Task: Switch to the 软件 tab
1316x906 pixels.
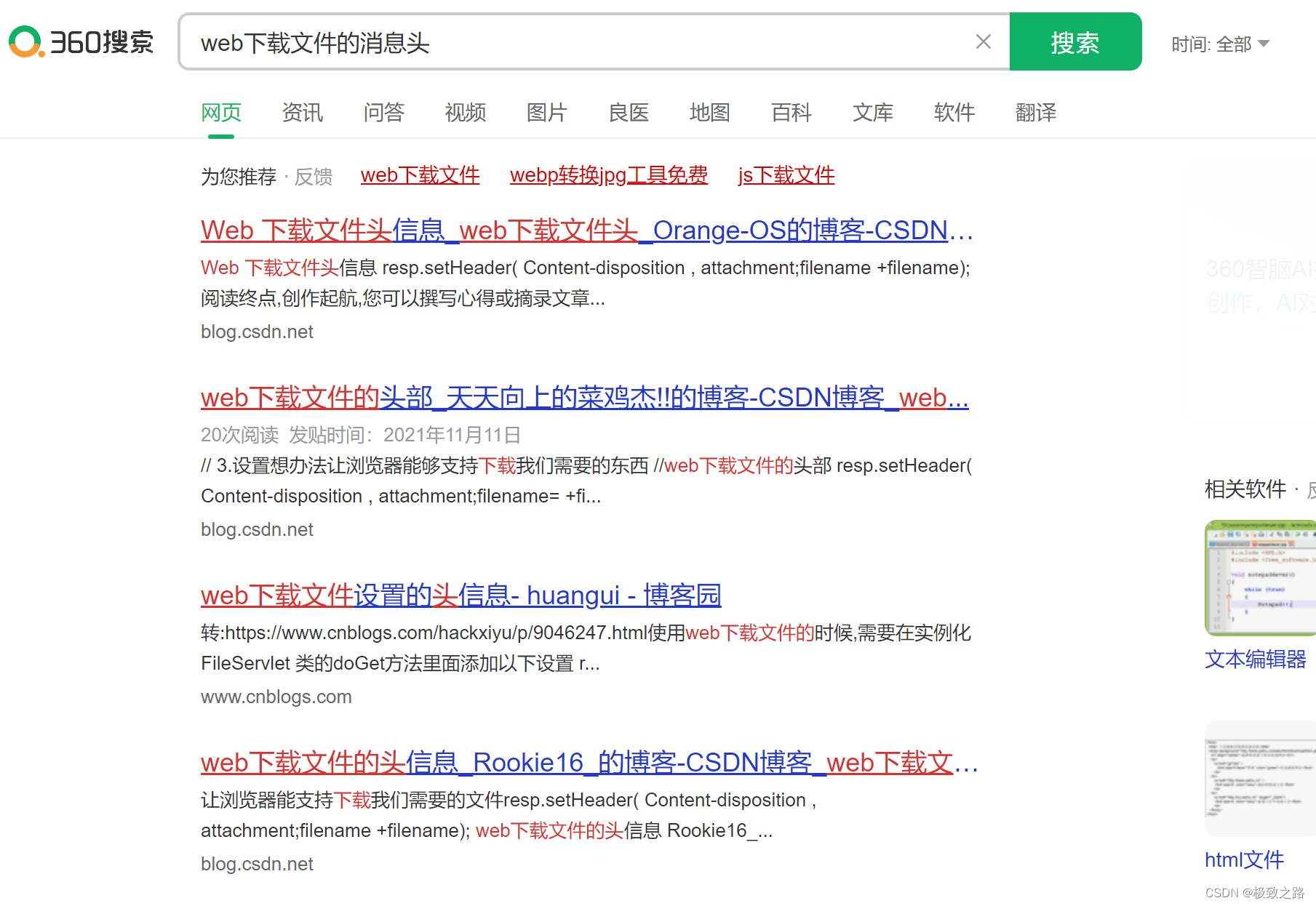Action: click(954, 113)
